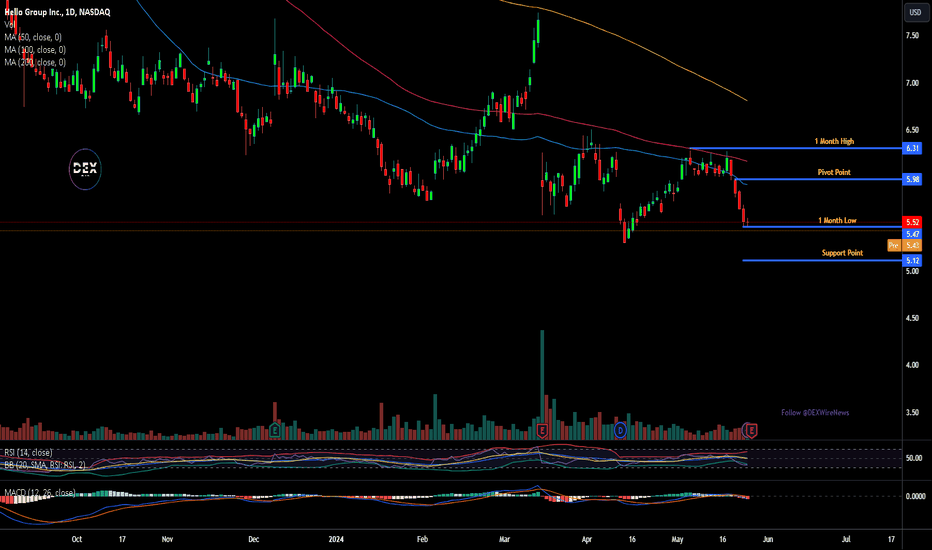The height and width of the screenshot is (550, 932).
Task: Select the Vol indicator legend
Action: coord(10,24)
